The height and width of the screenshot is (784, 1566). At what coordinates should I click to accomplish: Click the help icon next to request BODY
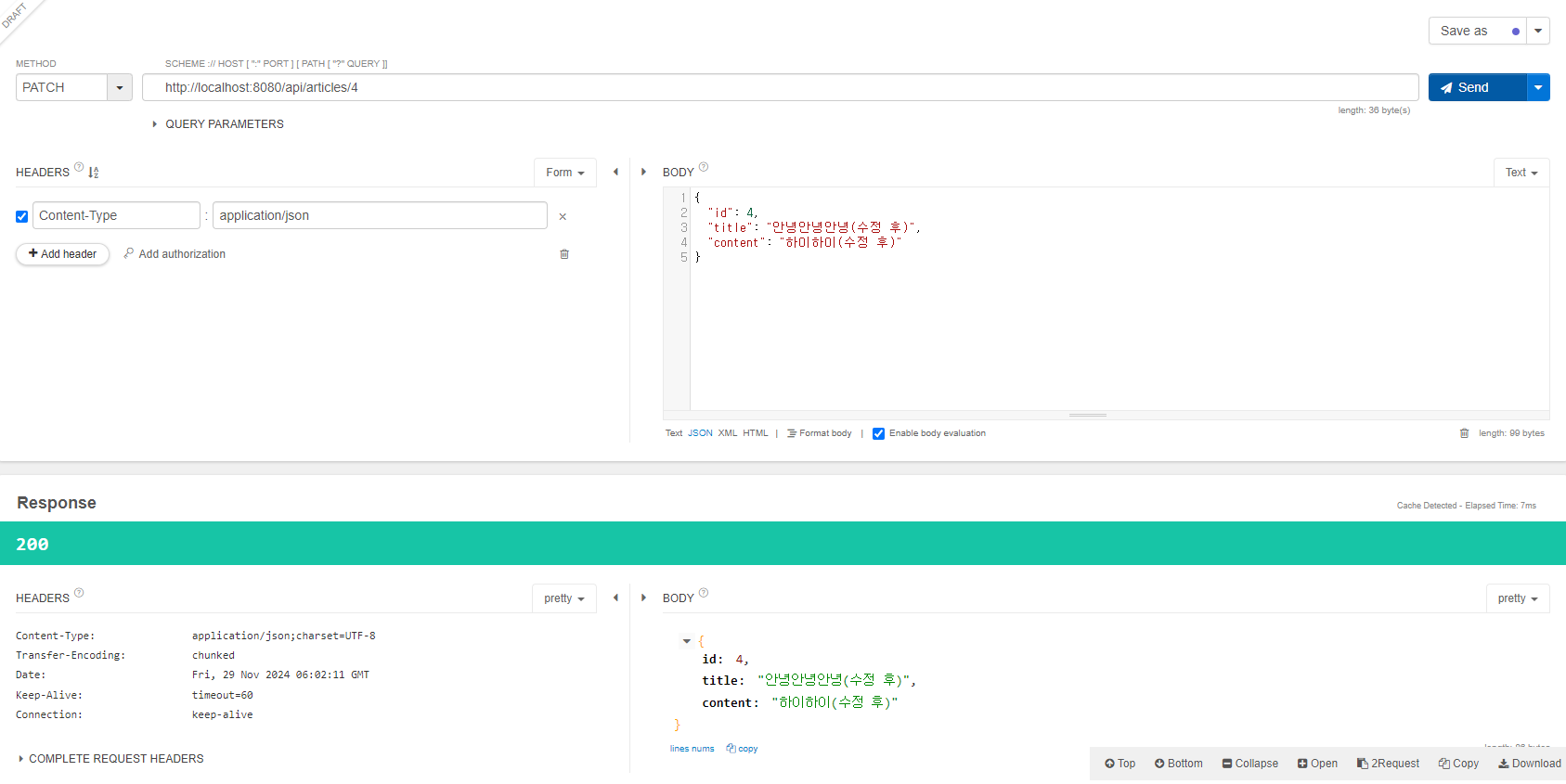pos(704,167)
